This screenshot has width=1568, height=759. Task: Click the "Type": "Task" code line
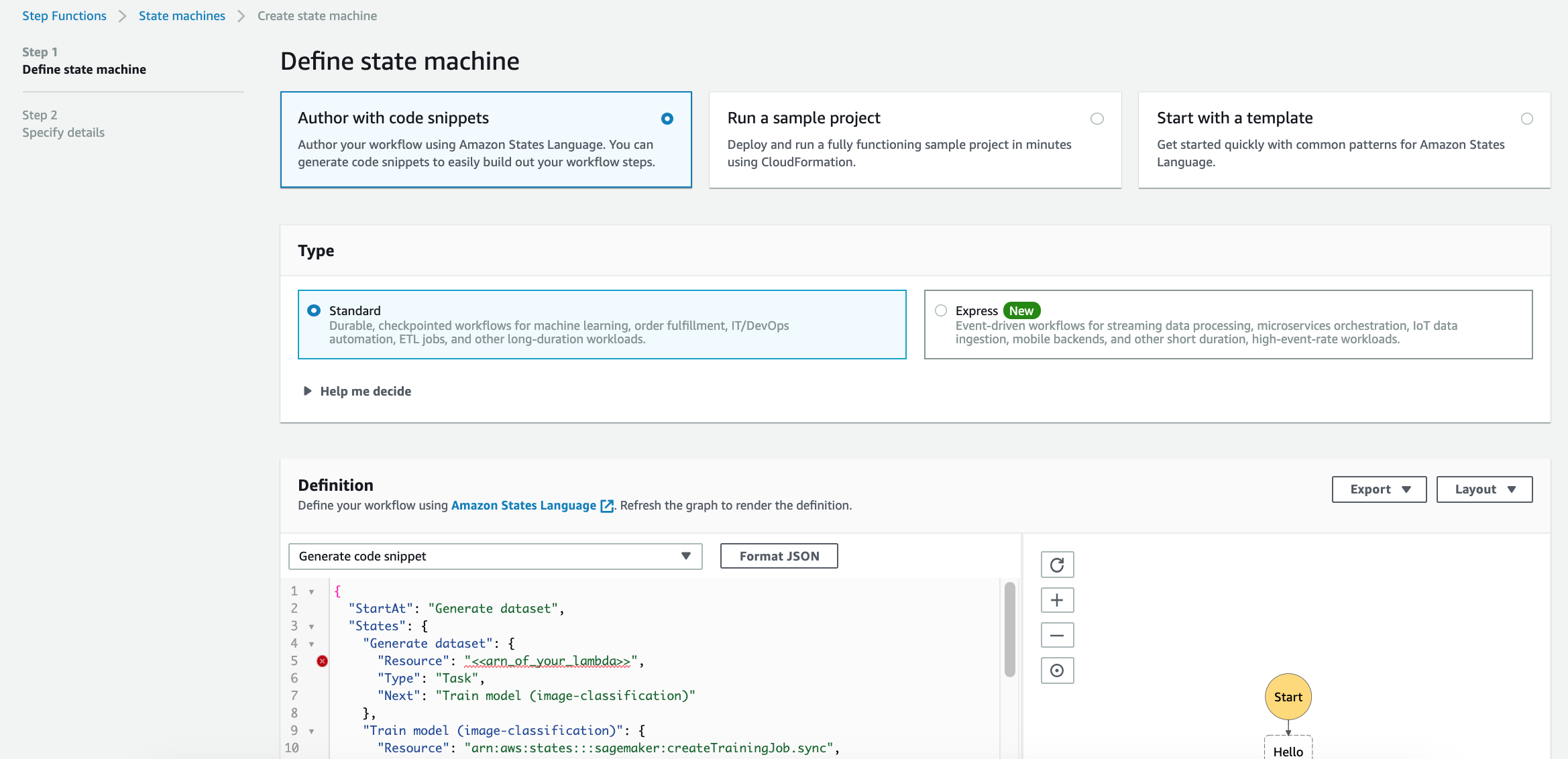pos(431,679)
